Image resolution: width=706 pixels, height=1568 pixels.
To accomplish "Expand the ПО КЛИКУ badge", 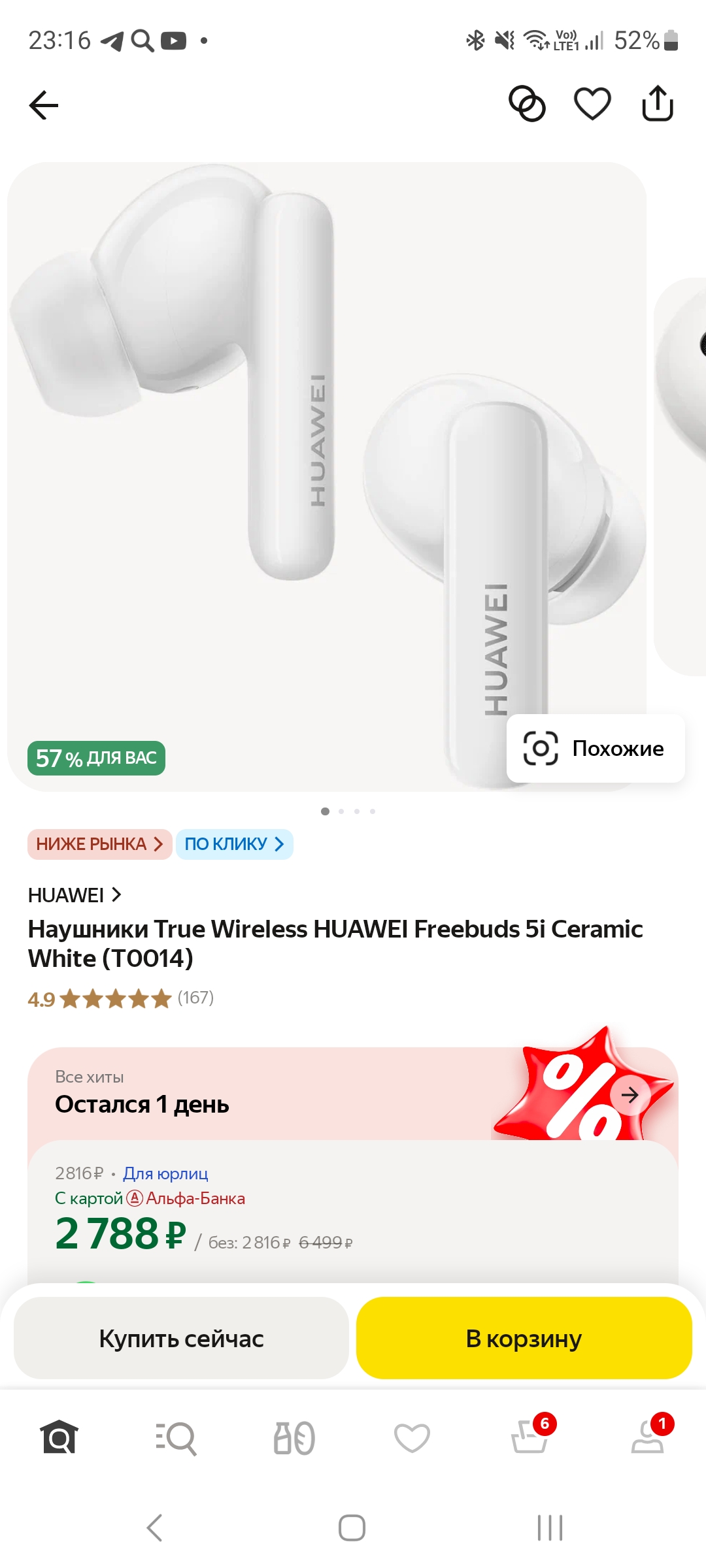I will [234, 844].
